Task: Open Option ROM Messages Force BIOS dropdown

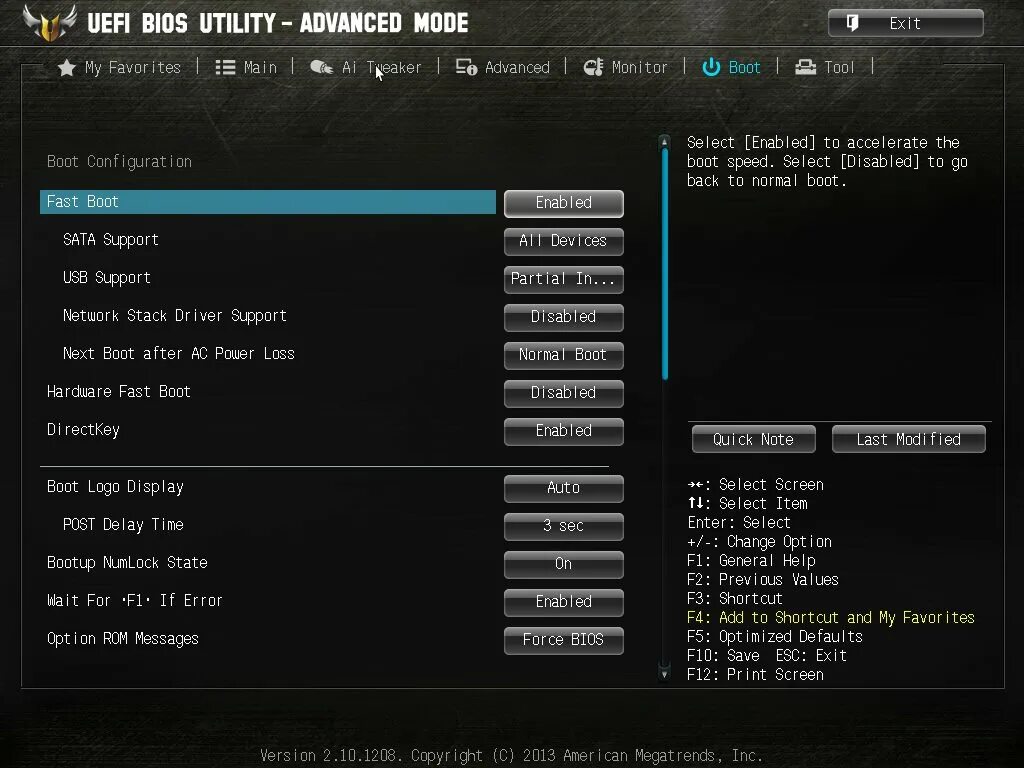Action: pyautogui.click(x=564, y=639)
